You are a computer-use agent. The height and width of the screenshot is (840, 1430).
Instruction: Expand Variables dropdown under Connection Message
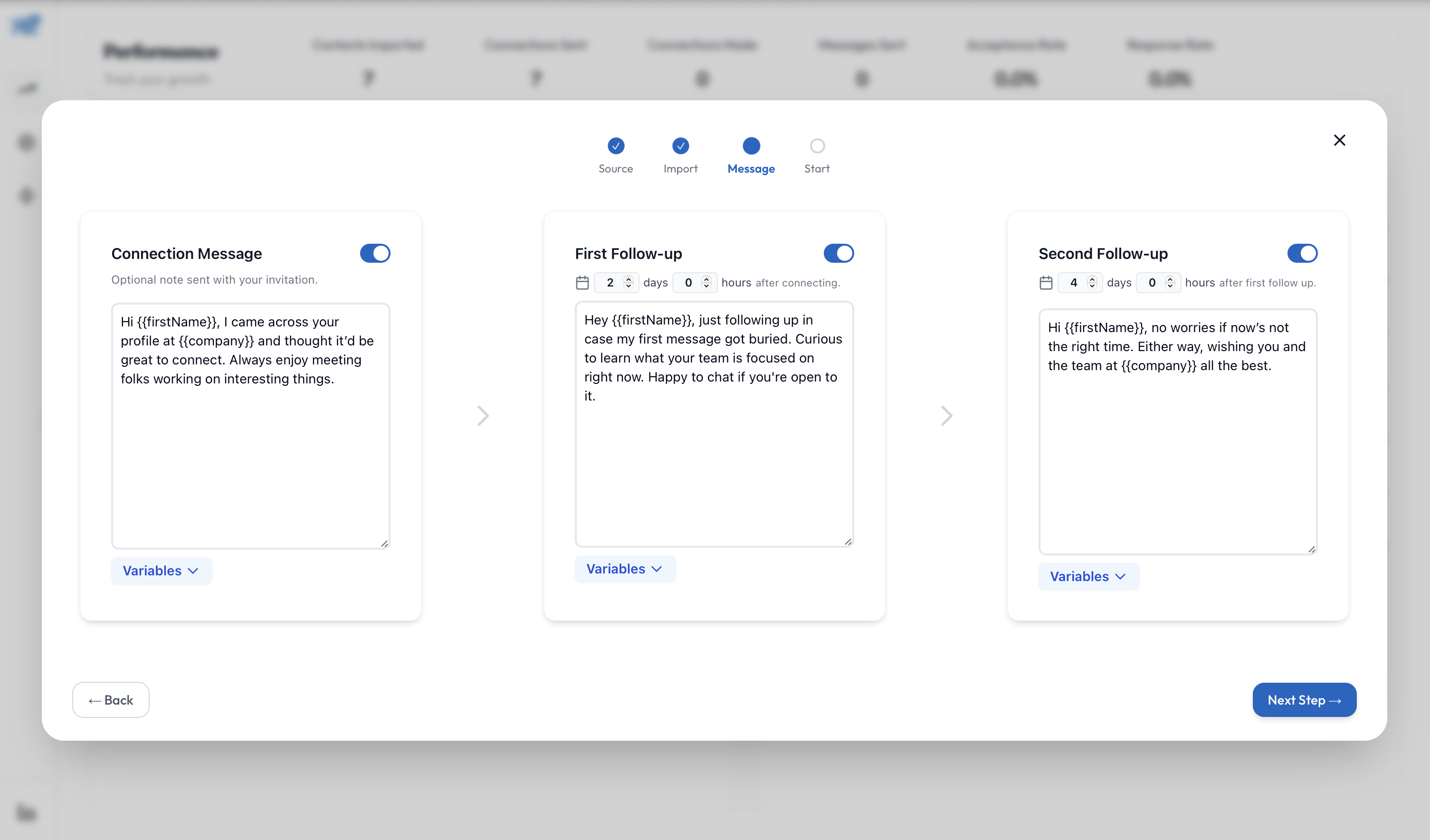pyautogui.click(x=161, y=571)
